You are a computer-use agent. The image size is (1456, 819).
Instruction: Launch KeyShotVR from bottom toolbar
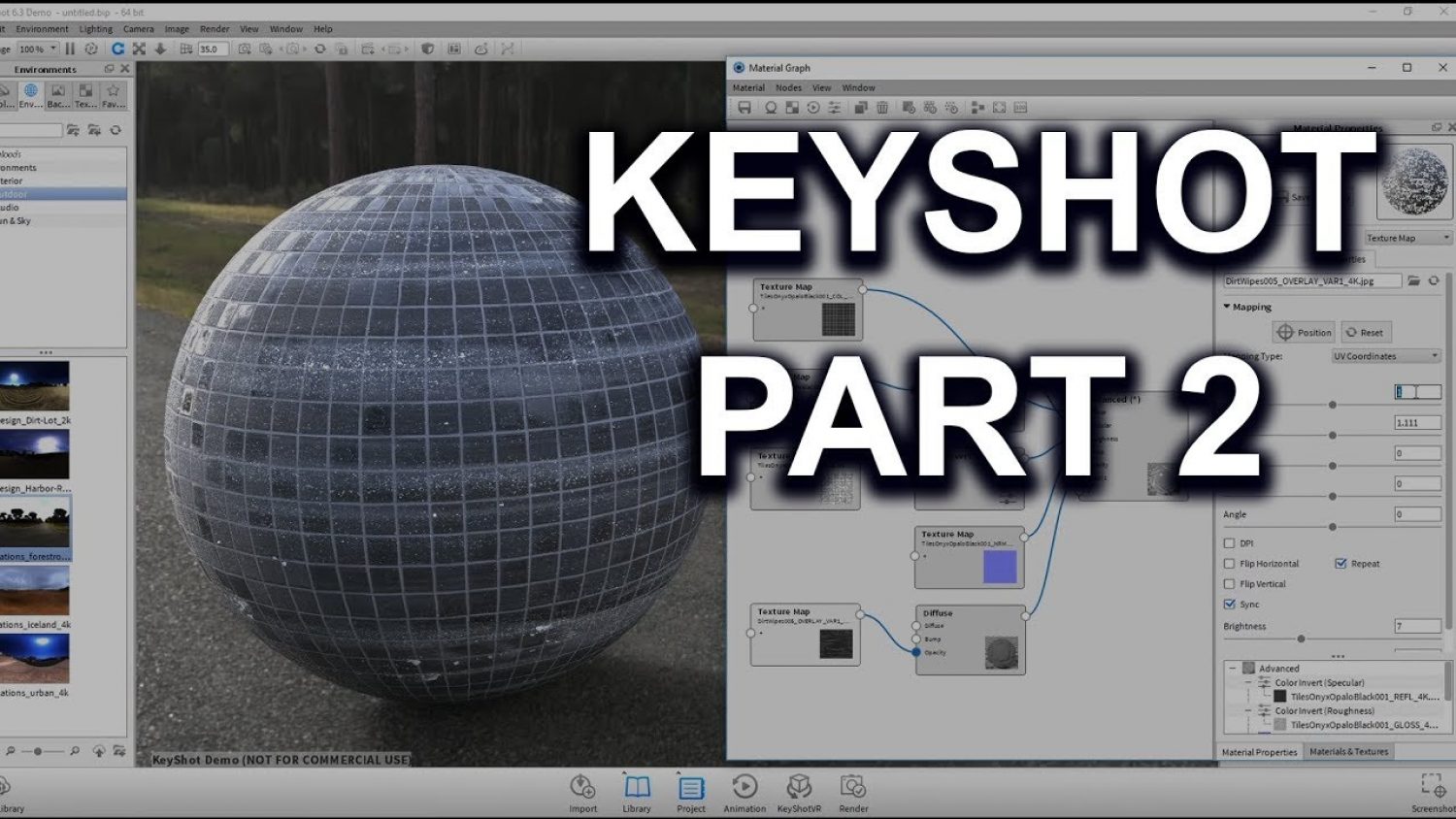click(x=799, y=787)
